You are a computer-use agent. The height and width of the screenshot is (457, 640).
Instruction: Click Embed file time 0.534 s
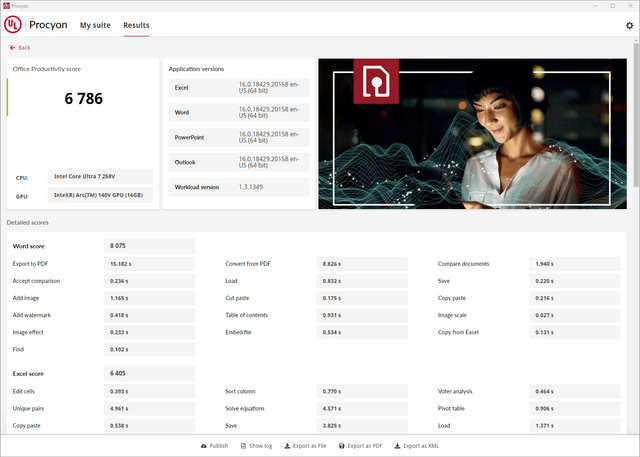pos(362,333)
